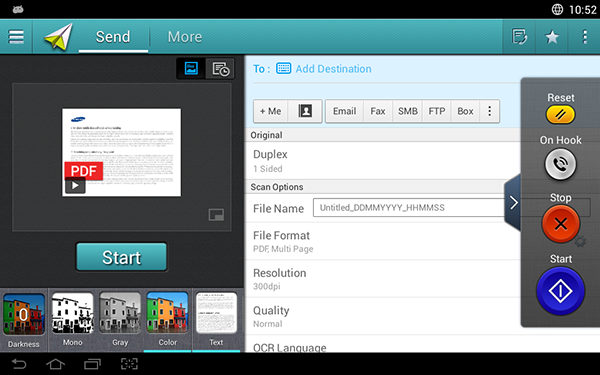Click the star favorites icon
Image resolution: width=600 pixels, height=375 pixels.
click(x=552, y=37)
